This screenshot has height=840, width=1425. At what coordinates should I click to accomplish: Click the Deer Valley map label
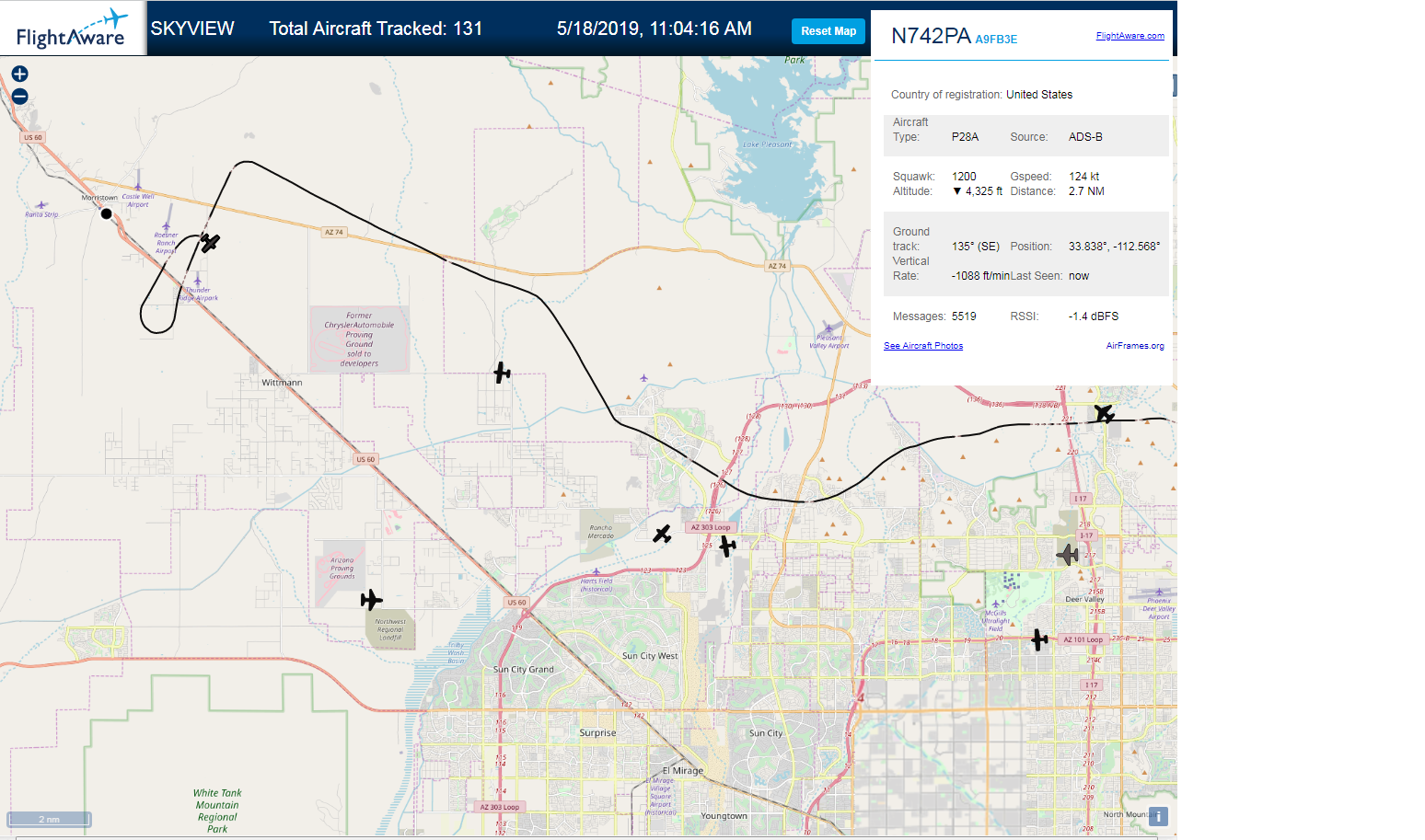point(1085,599)
